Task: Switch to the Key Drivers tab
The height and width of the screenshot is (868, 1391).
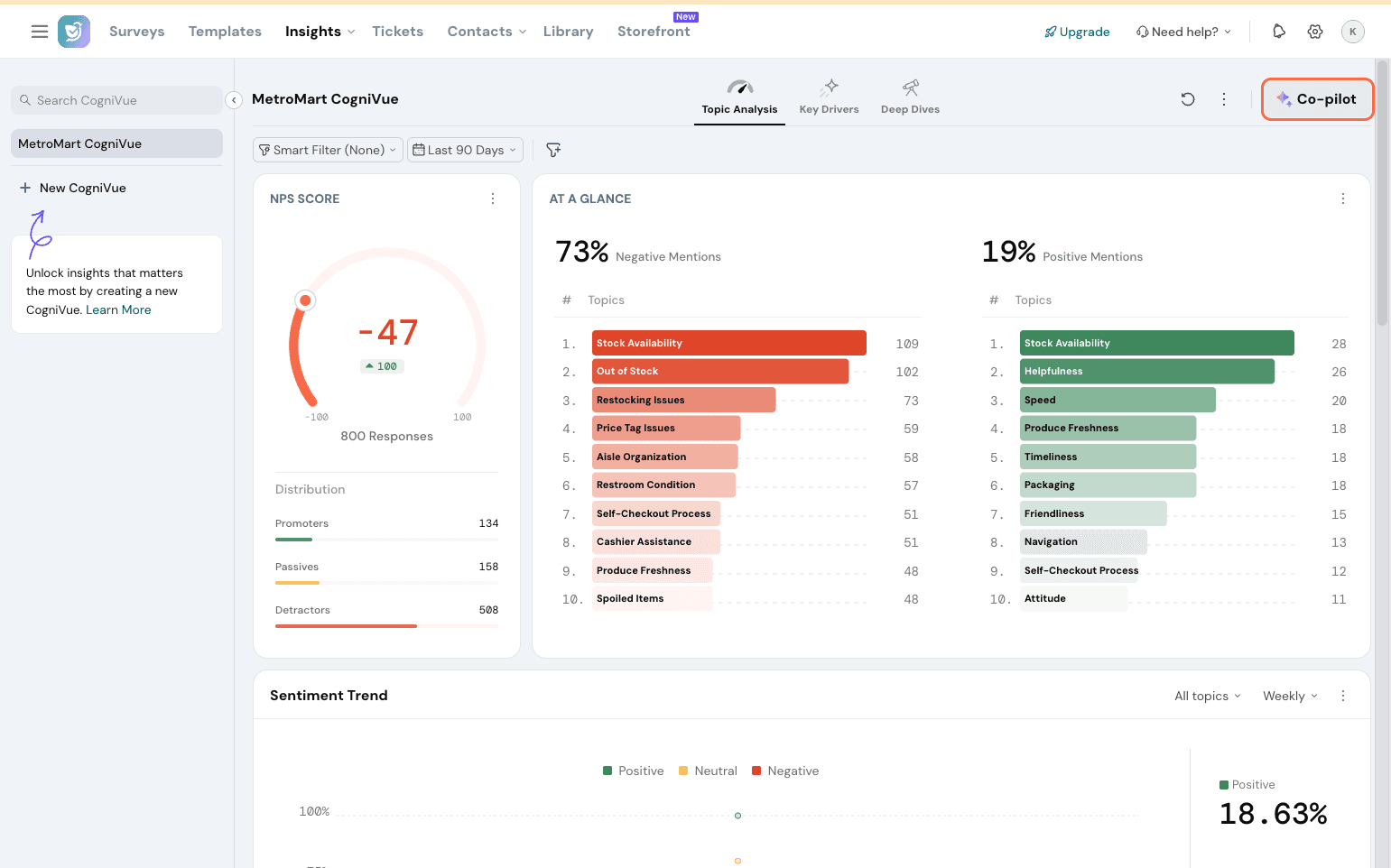Action: [x=829, y=97]
